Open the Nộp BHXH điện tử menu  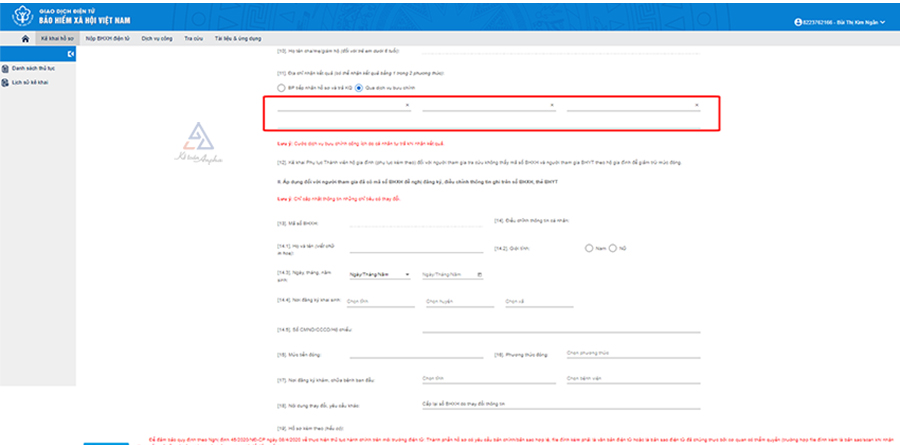pos(108,38)
